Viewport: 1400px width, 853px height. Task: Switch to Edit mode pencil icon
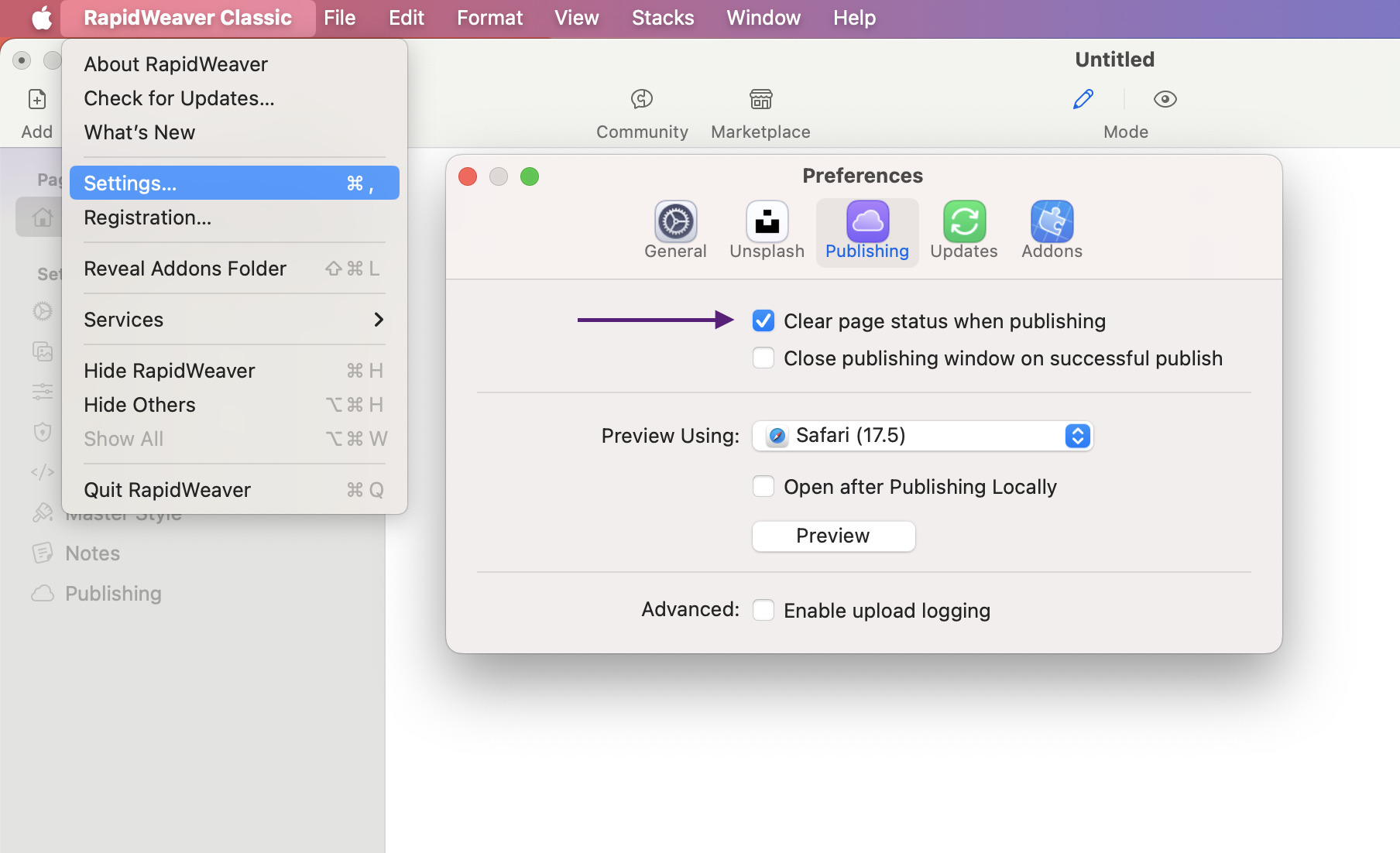(1083, 99)
